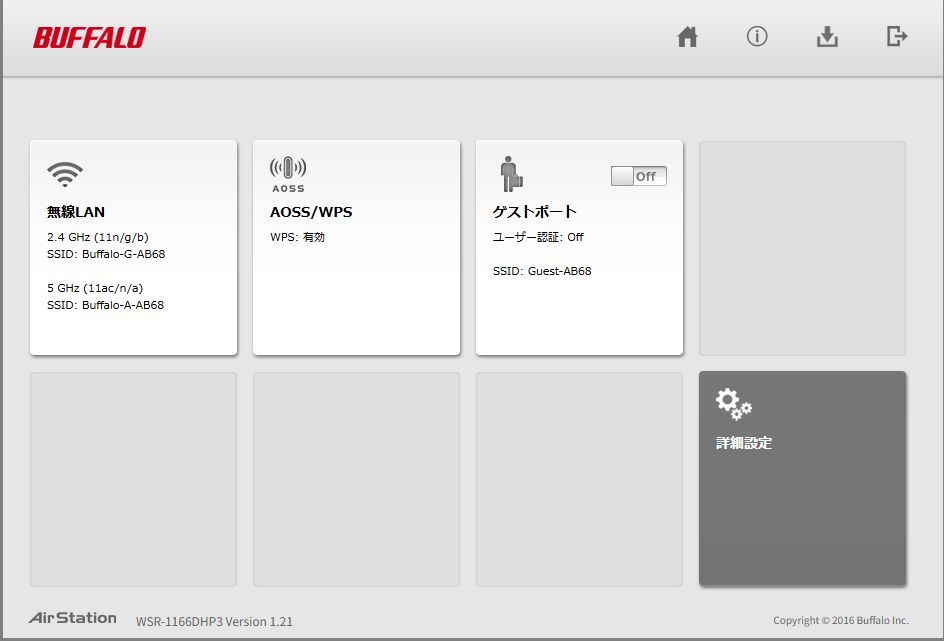This screenshot has height=641, width=944.
Task: Click the download icon in header
Action: 827,36
